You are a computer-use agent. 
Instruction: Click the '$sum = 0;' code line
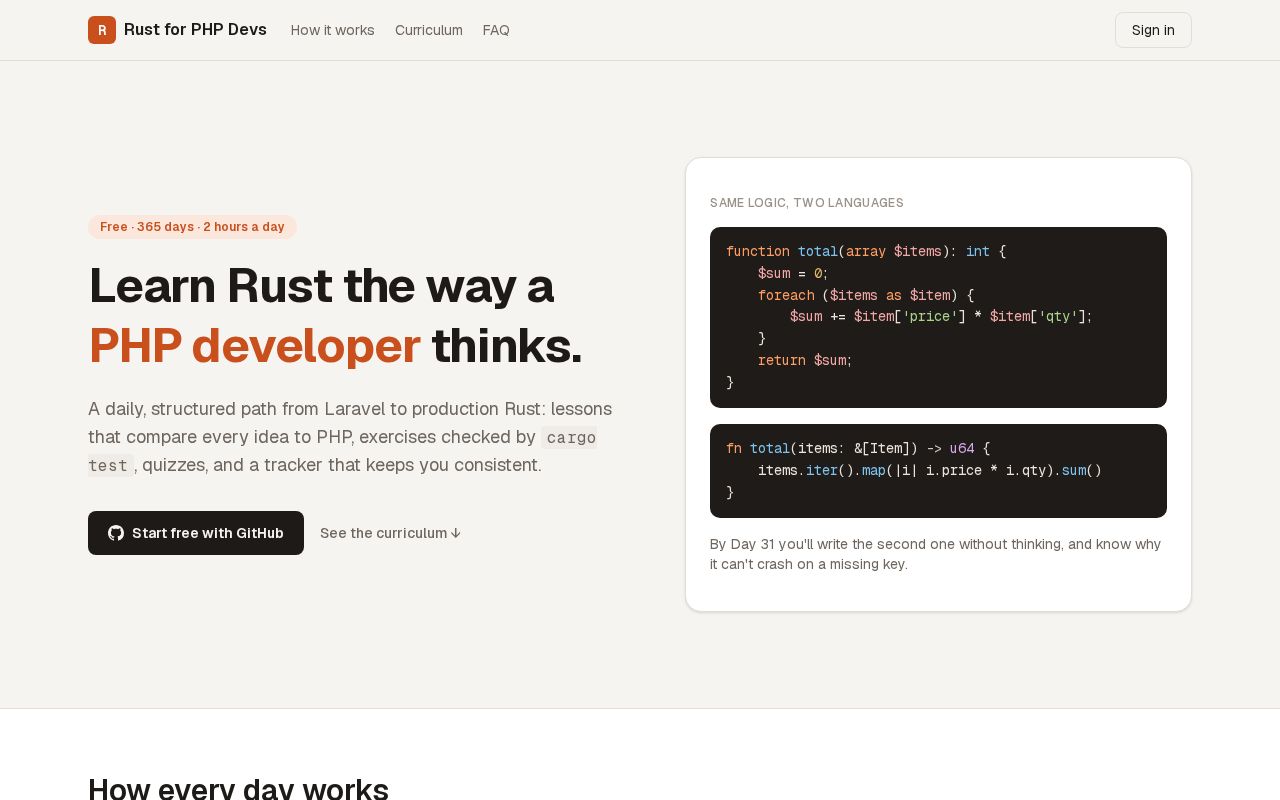794,273
